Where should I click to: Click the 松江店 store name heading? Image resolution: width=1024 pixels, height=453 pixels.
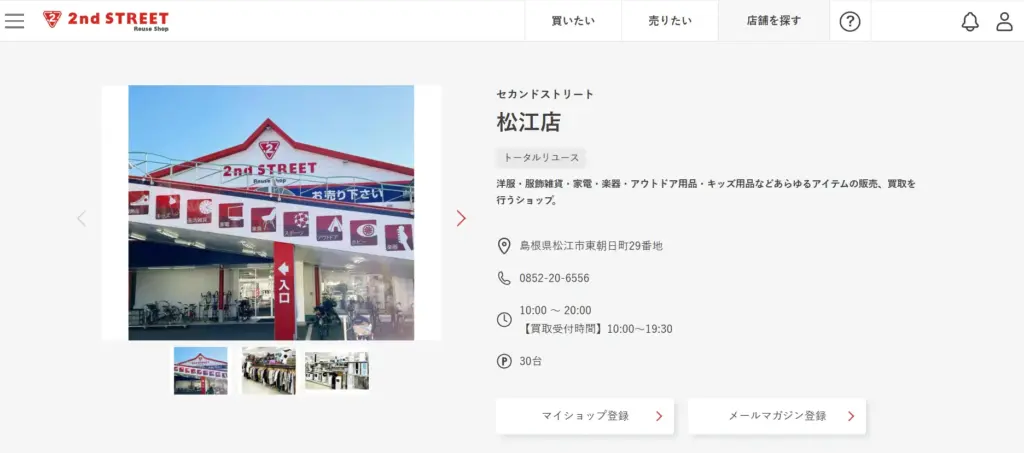click(x=528, y=123)
